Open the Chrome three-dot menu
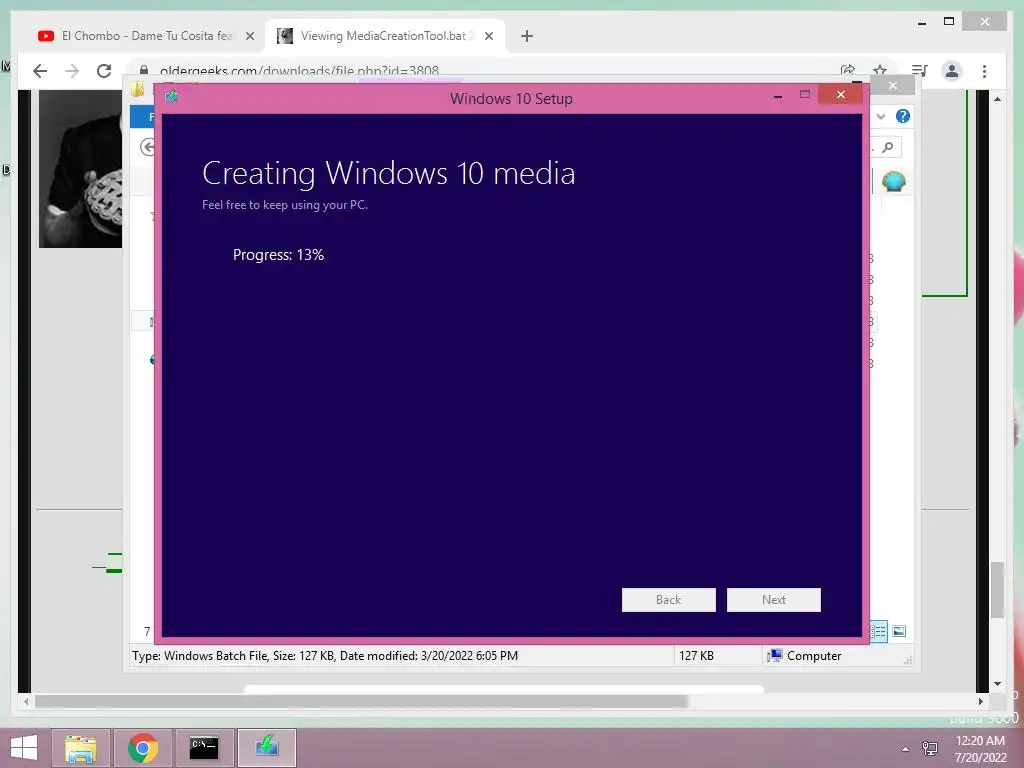 pyautogui.click(x=984, y=71)
